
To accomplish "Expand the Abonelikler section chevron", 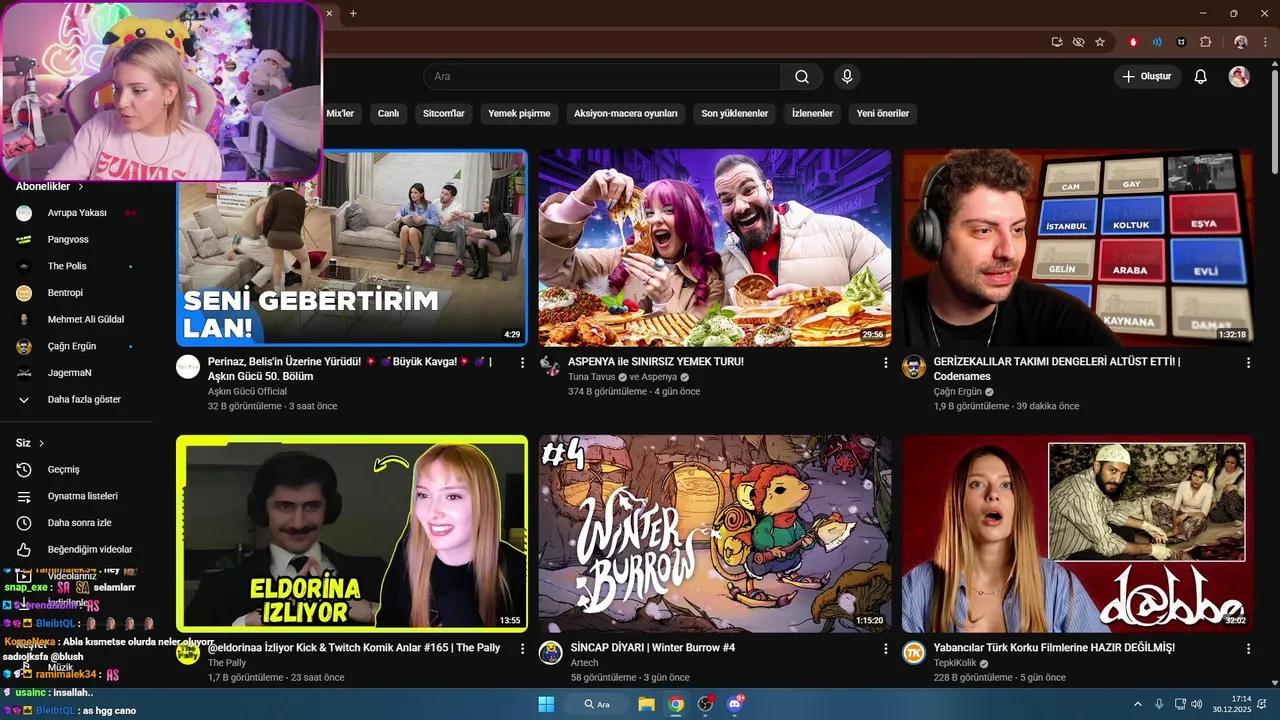I will tap(81, 187).
